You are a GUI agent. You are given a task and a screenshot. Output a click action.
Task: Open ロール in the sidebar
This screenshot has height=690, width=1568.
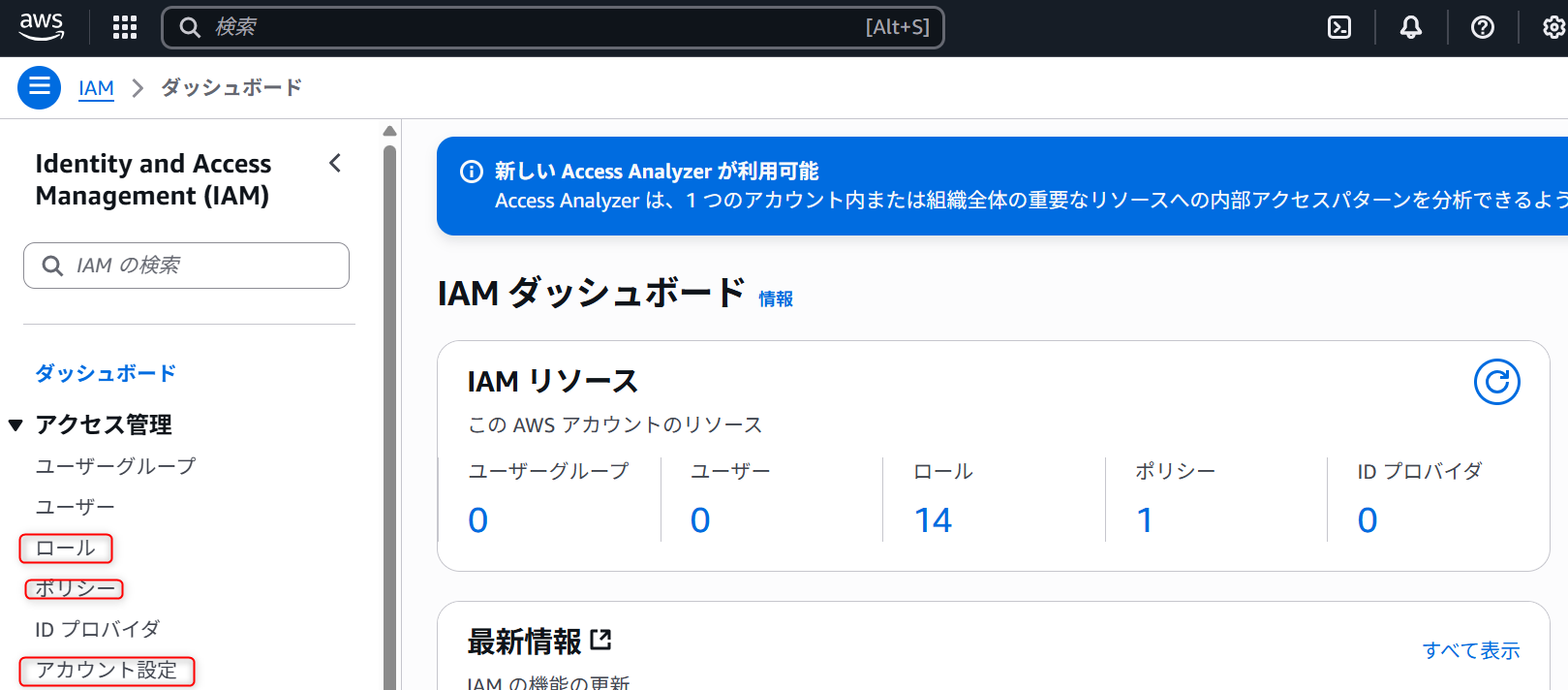(66, 548)
